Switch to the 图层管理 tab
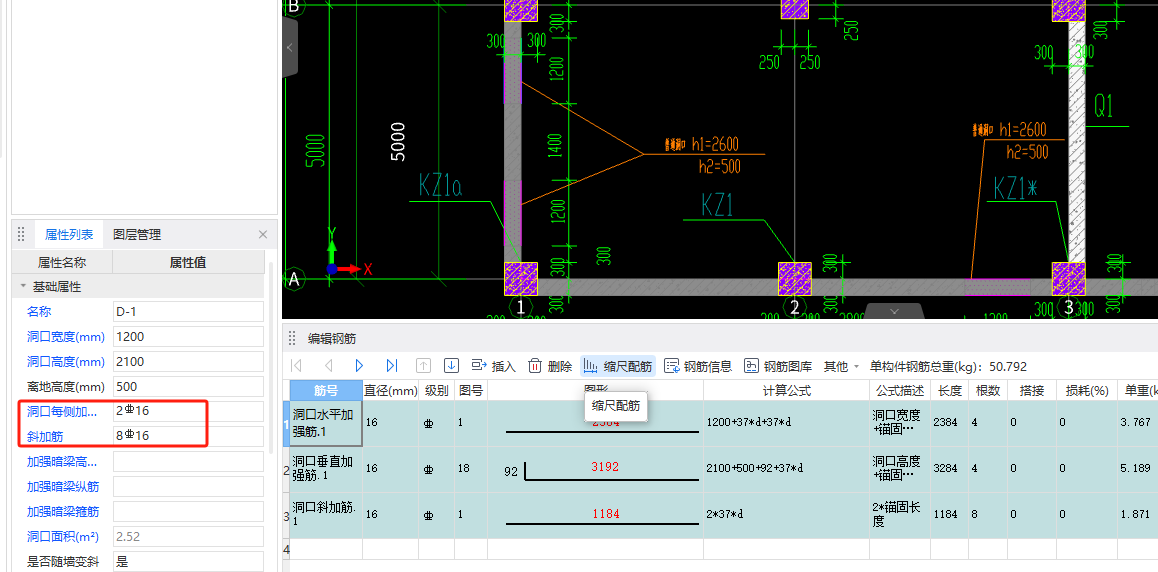This screenshot has height=572, width=1158. (137, 235)
